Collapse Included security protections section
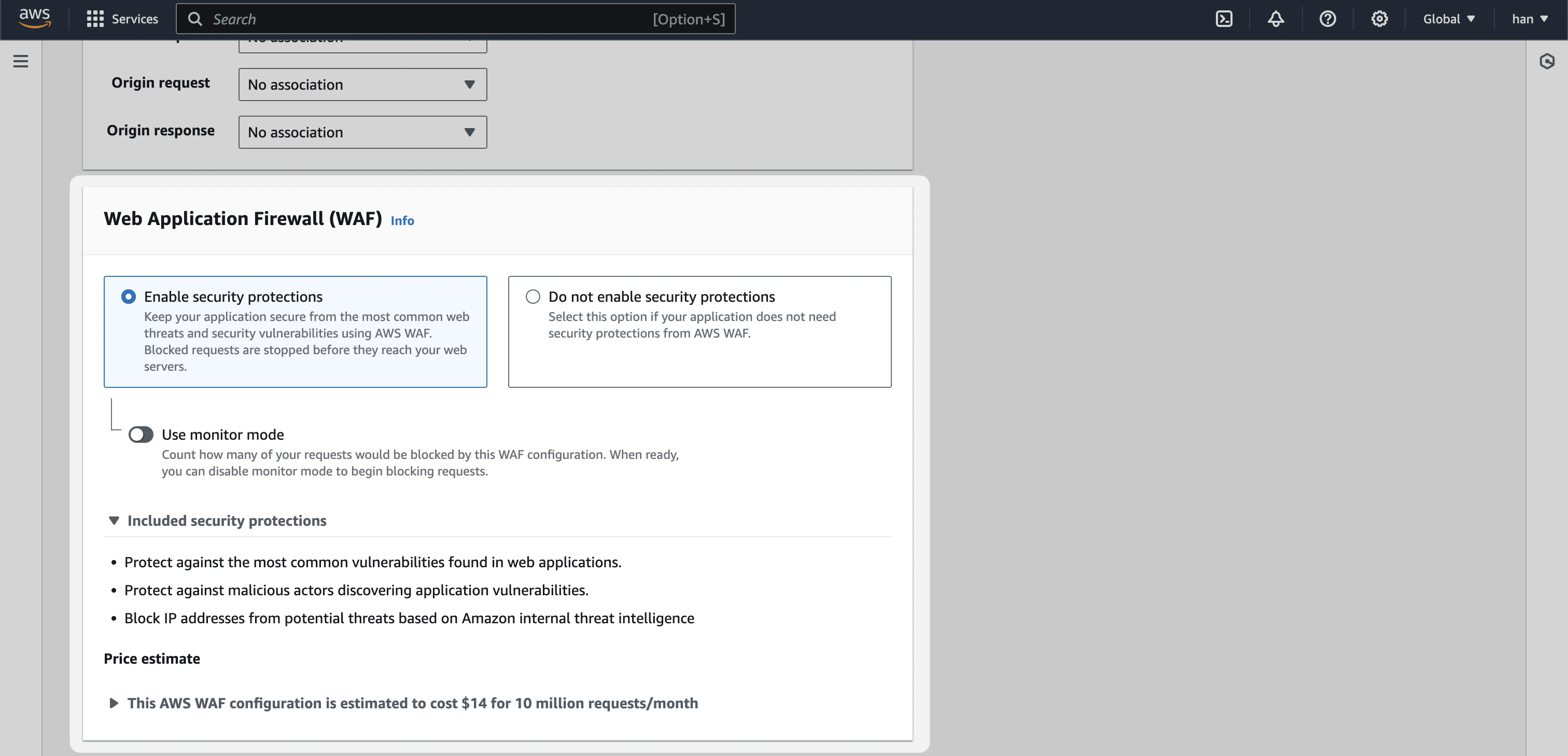Image resolution: width=1568 pixels, height=756 pixels. (x=114, y=521)
